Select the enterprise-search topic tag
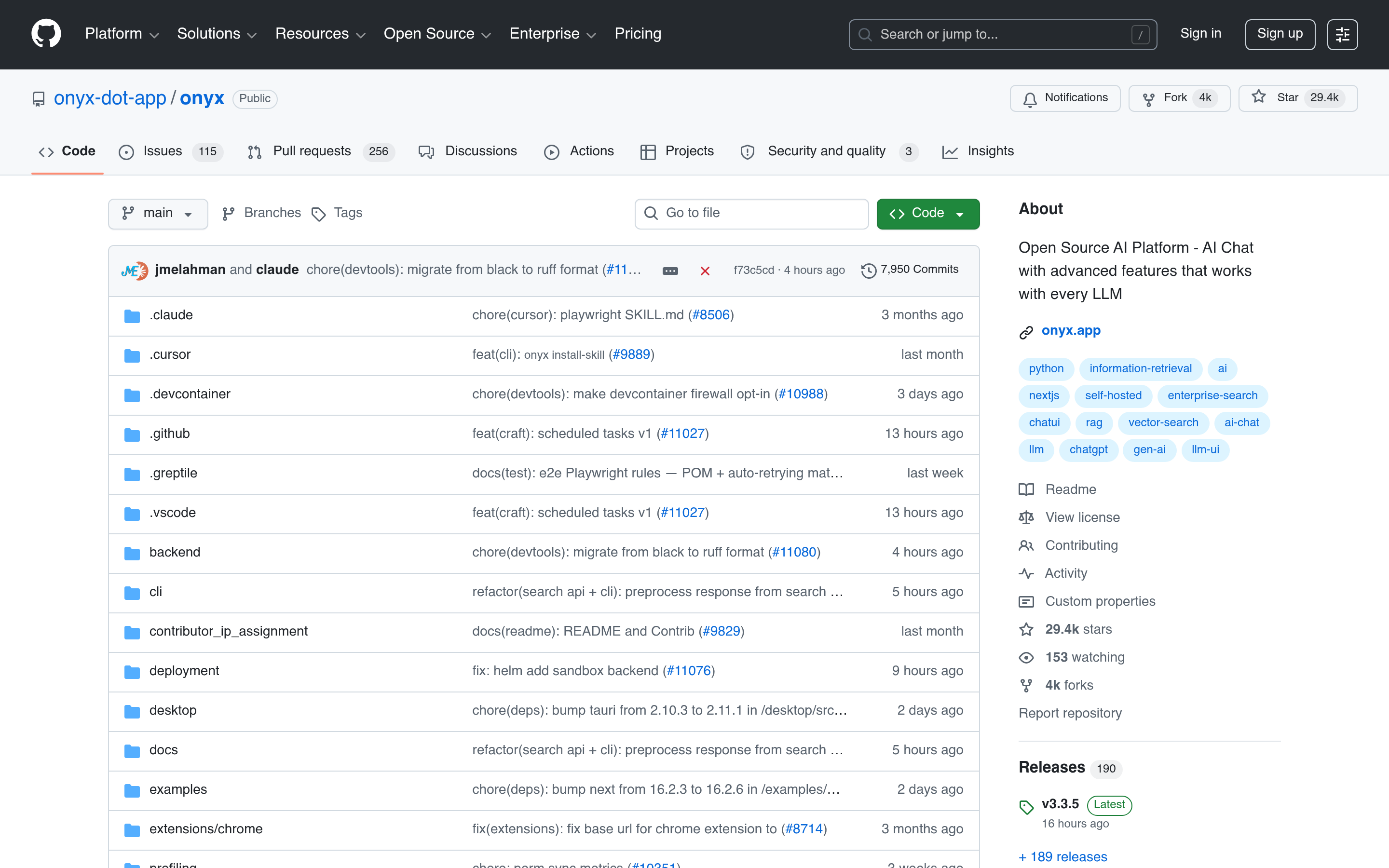The height and width of the screenshot is (868, 1389). coord(1212,395)
